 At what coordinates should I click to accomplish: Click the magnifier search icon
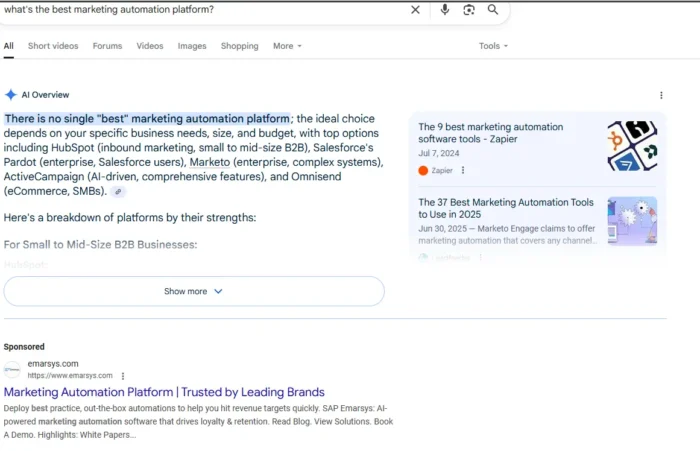(x=493, y=10)
